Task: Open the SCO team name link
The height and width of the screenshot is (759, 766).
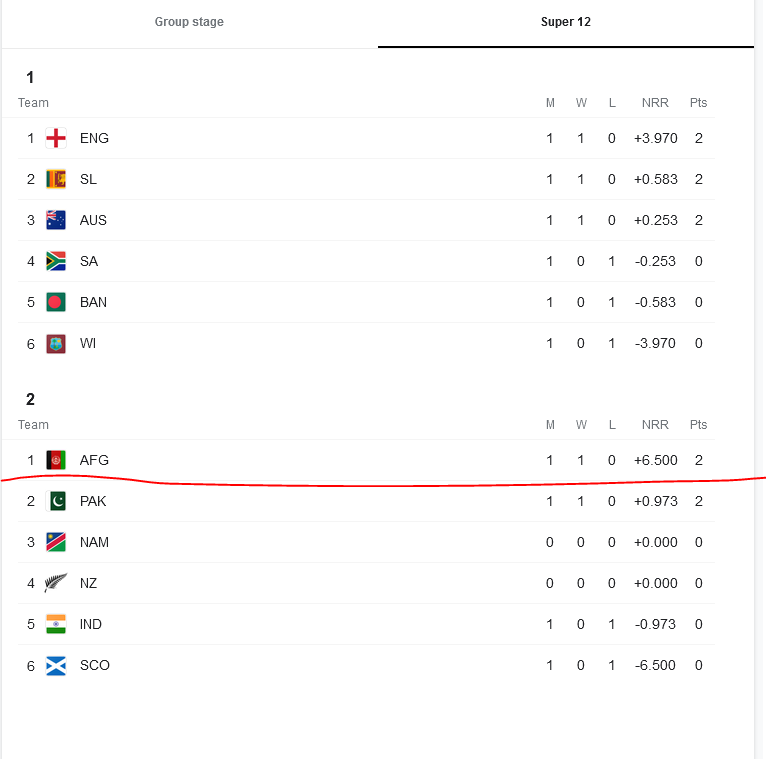Action: 95,665
